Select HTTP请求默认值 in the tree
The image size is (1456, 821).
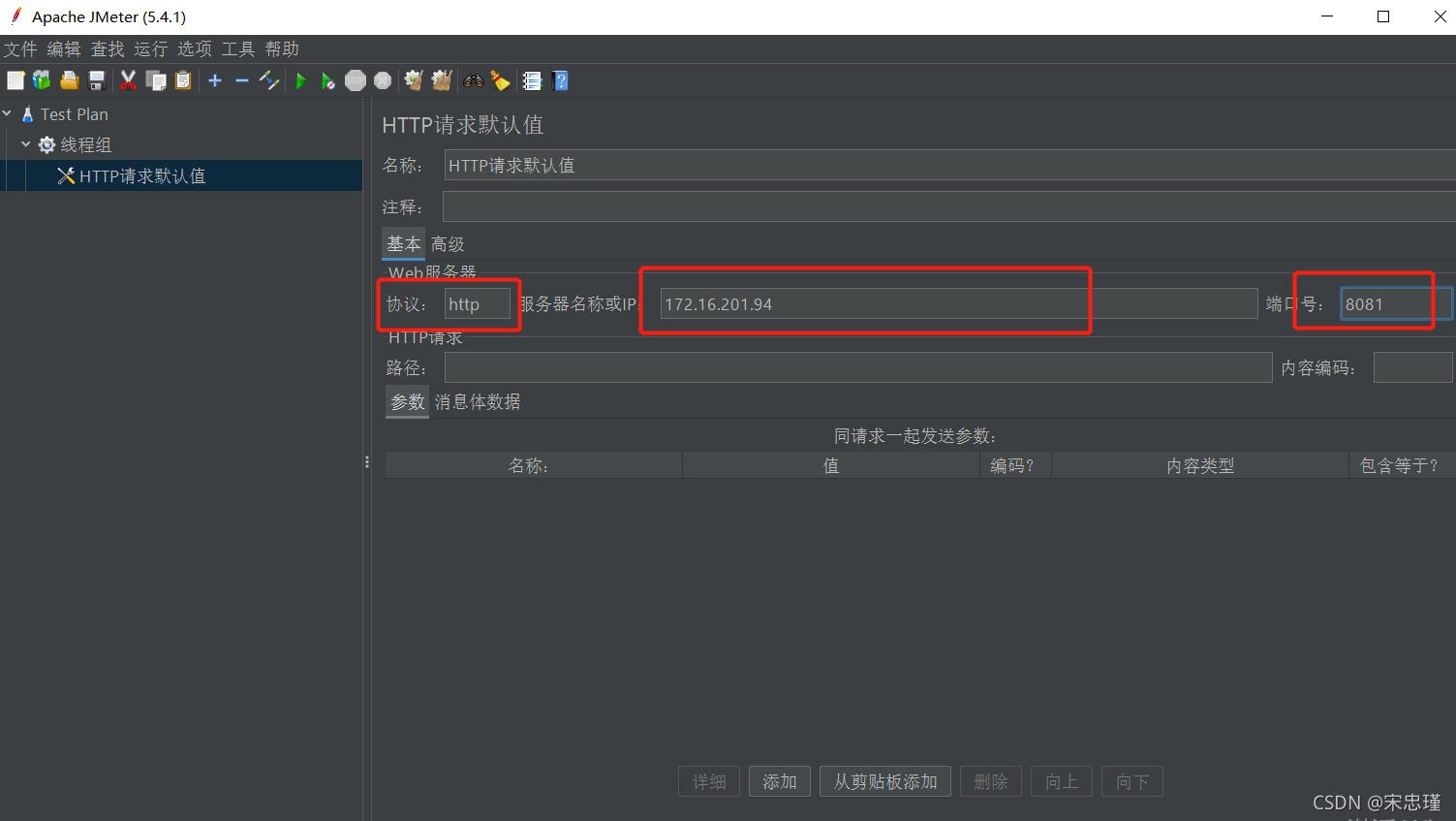click(x=142, y=175)
